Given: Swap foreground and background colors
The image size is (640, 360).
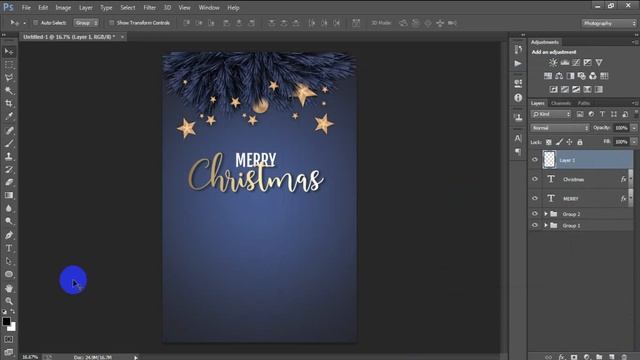Looking at the screenshot, I should pos(13,311).
